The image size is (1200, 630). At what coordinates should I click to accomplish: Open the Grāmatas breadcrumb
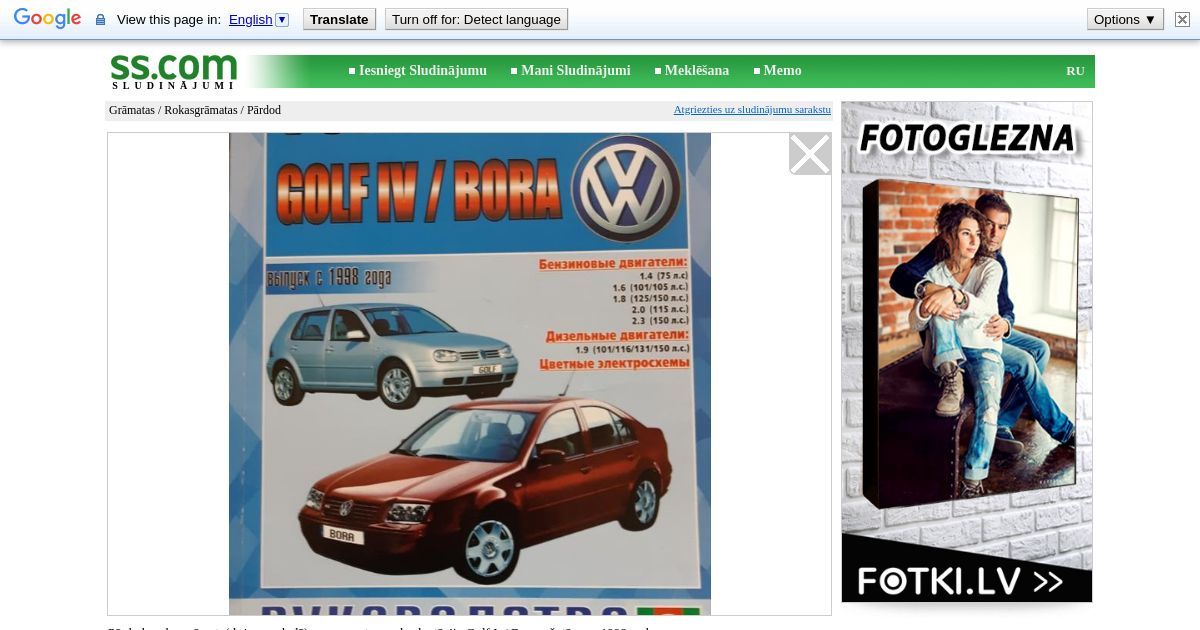(x=132, y=110)
